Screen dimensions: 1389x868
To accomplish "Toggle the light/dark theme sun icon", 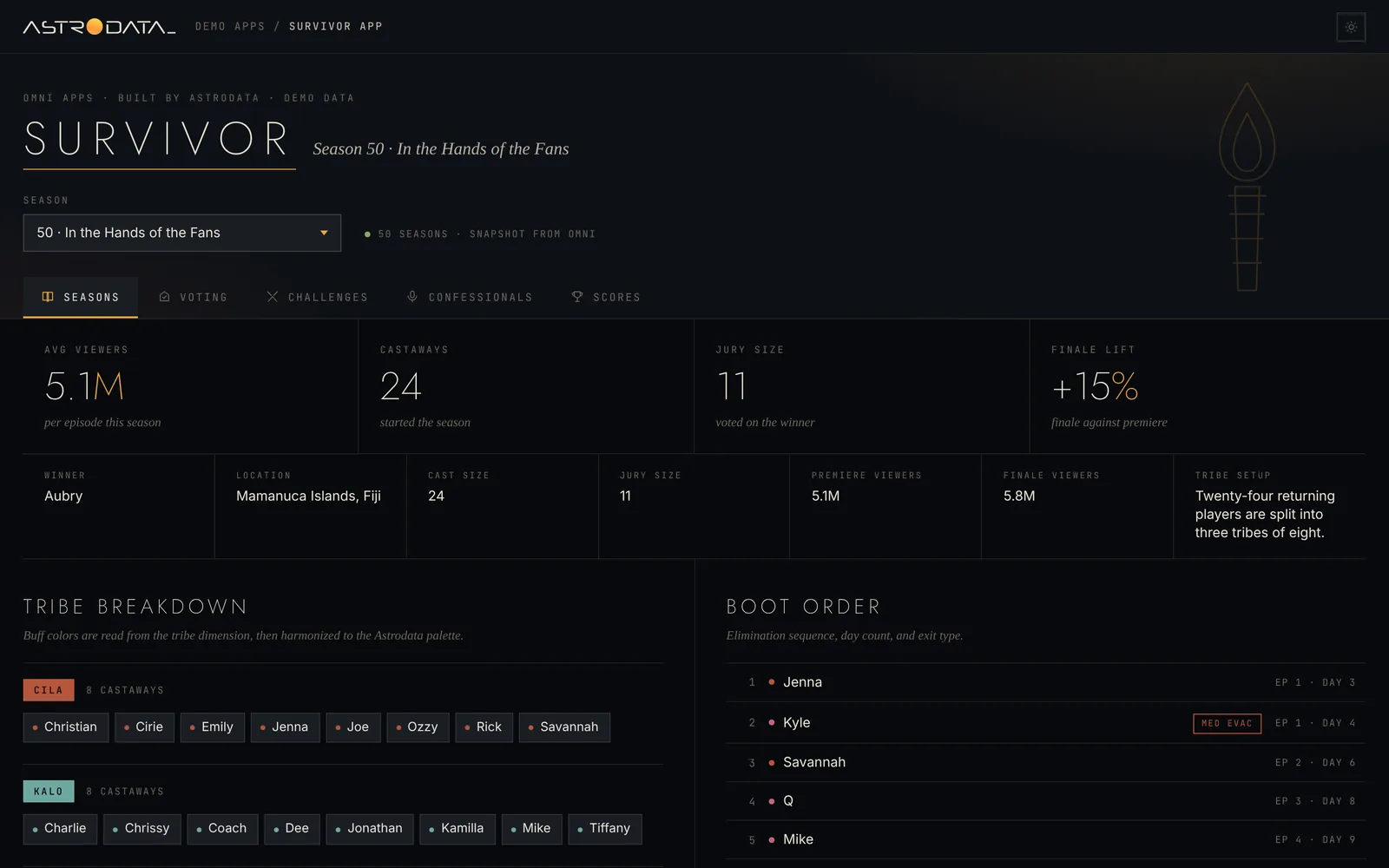I will (1351, 27).
